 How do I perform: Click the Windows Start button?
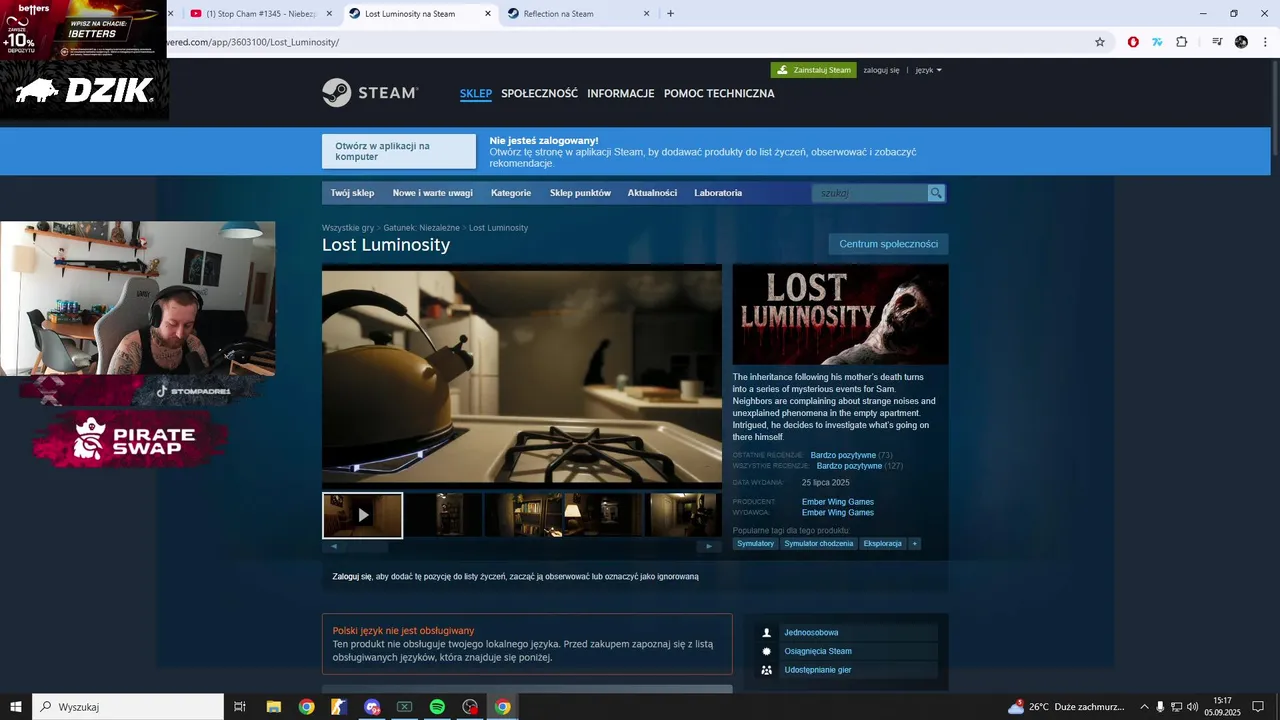tap(15, 707)
